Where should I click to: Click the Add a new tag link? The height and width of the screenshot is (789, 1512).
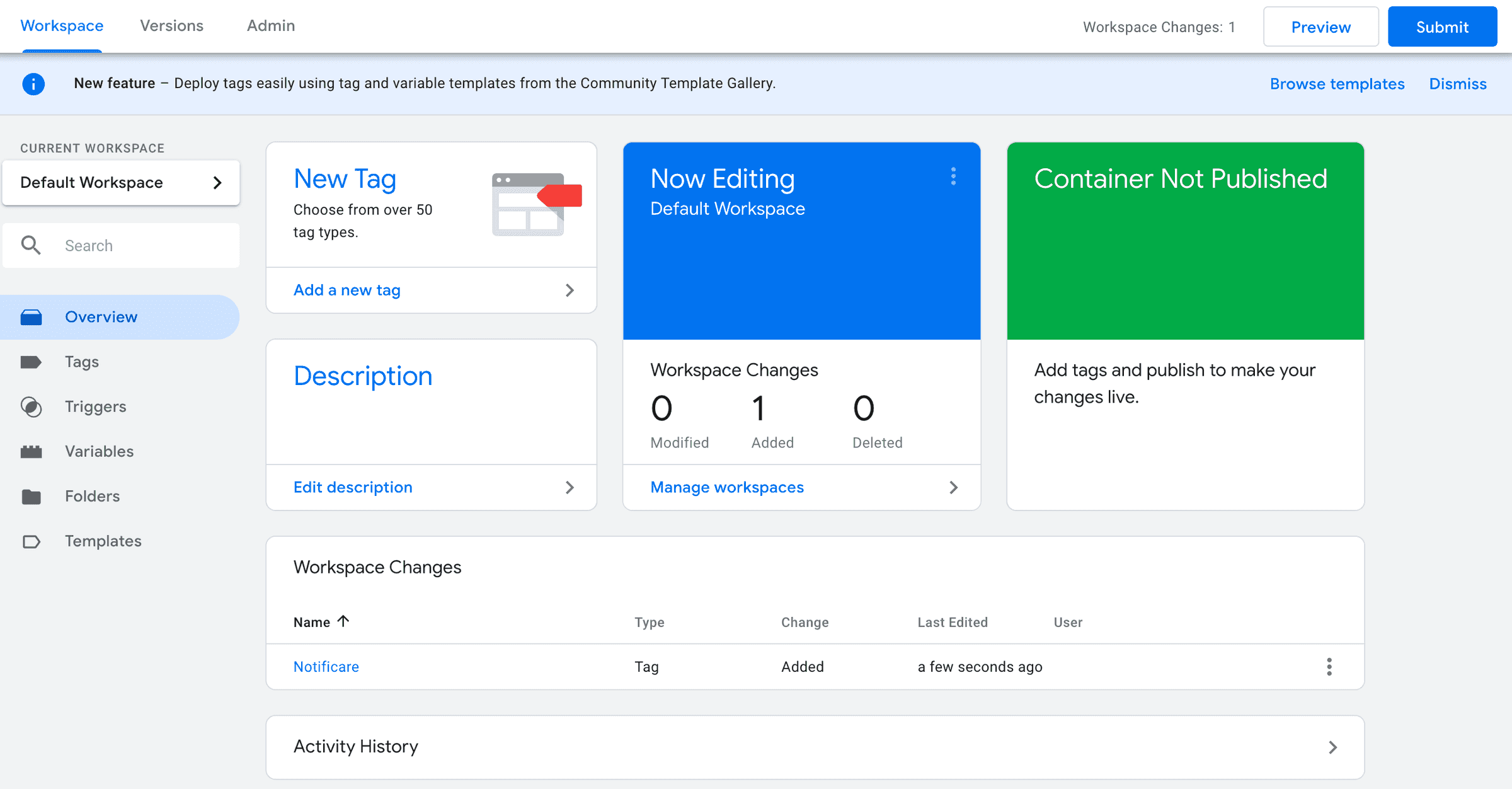[x=347, y=290]
